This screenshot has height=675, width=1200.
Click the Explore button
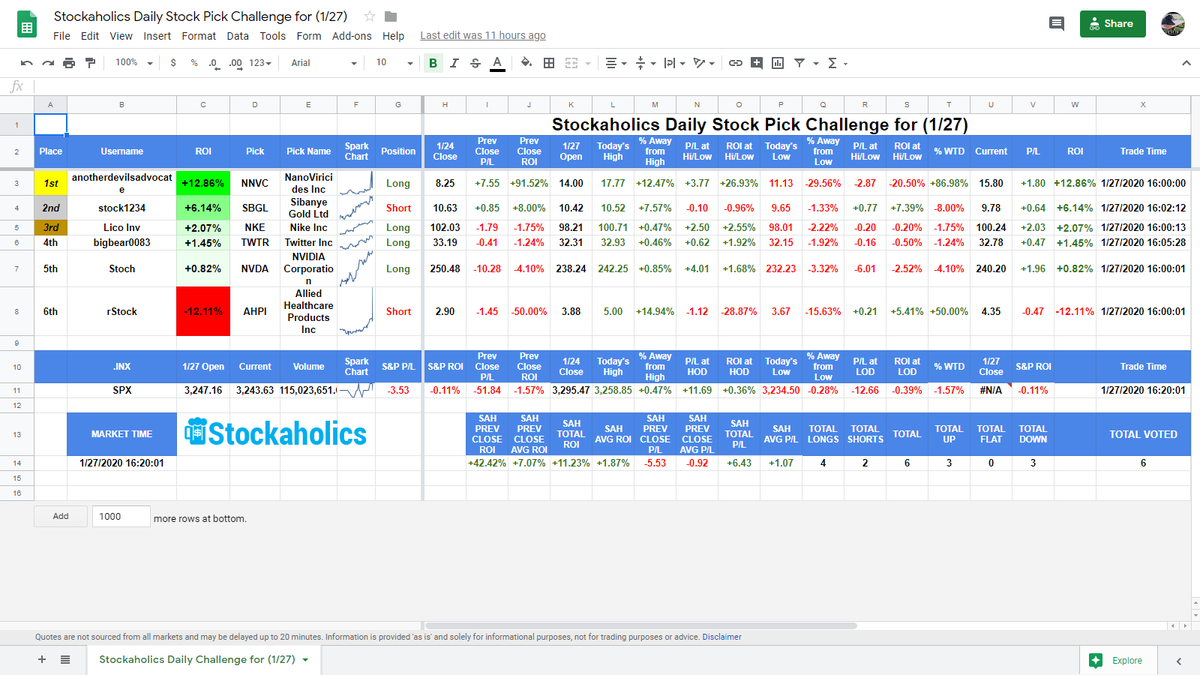(1116, 660)
